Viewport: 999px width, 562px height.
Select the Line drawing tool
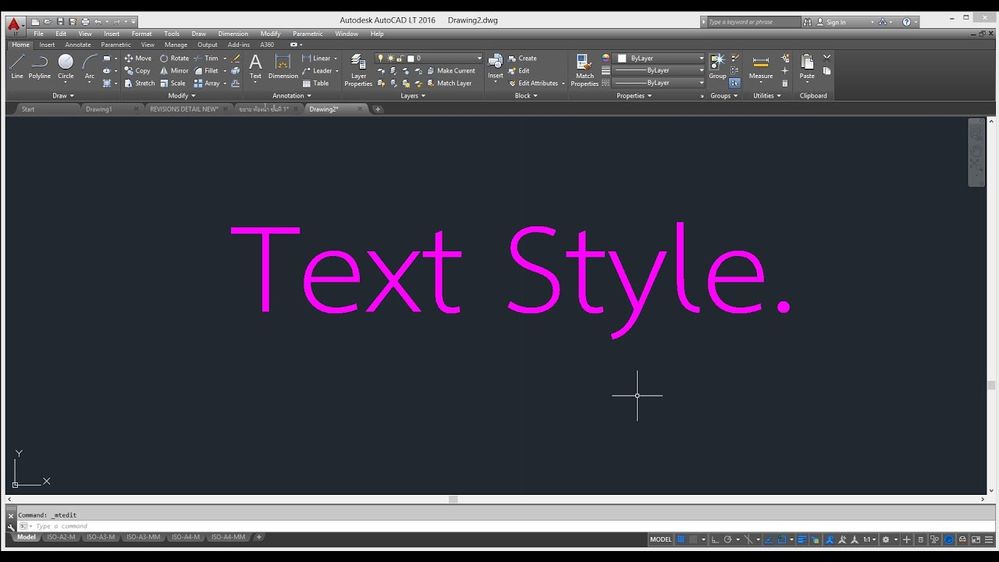tap(17, 66)
